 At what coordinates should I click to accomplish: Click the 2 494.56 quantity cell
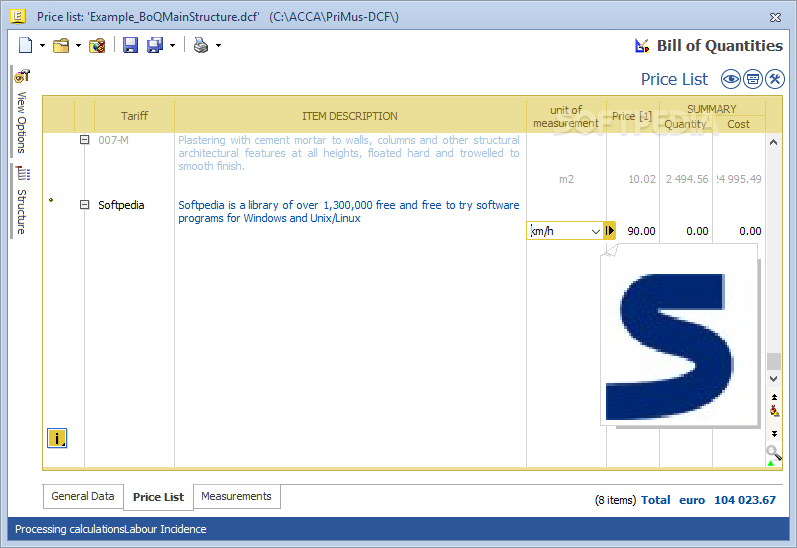coord(687,179)
